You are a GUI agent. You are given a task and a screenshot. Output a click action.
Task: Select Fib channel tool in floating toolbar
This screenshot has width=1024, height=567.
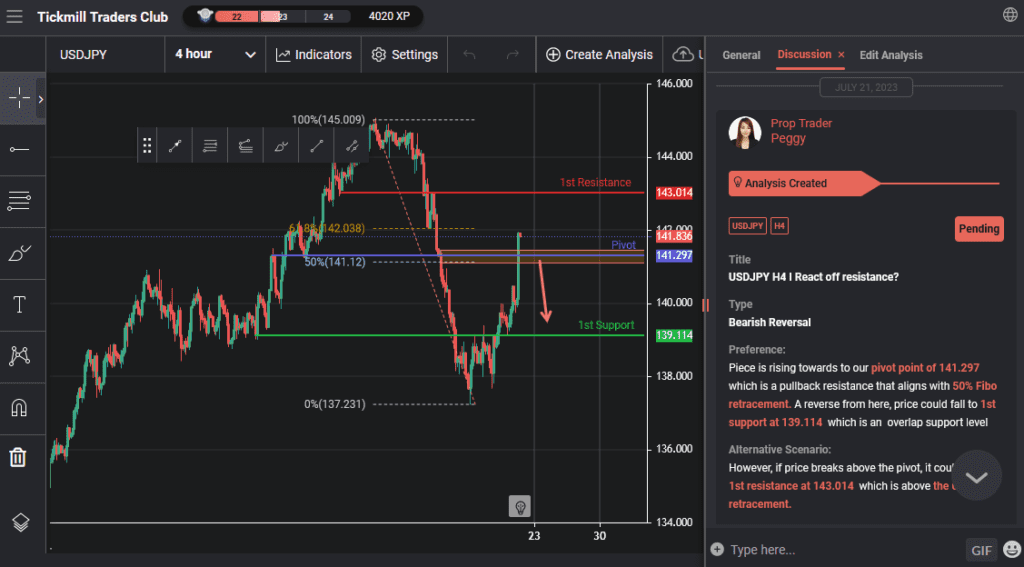tap(246, 146)
